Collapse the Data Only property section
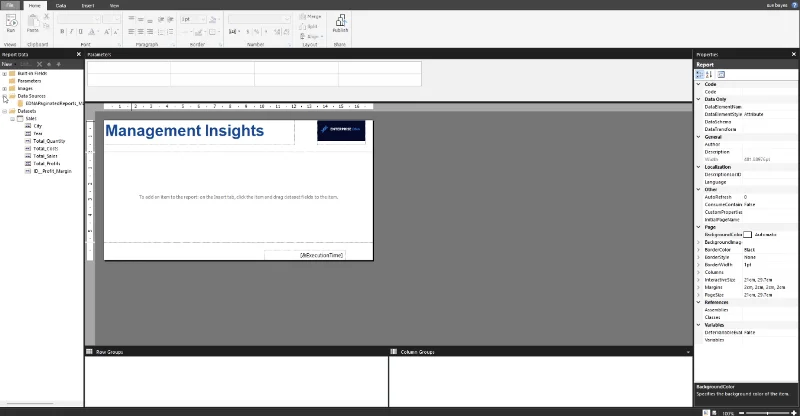Screen dimensions: 800x416 698,99
